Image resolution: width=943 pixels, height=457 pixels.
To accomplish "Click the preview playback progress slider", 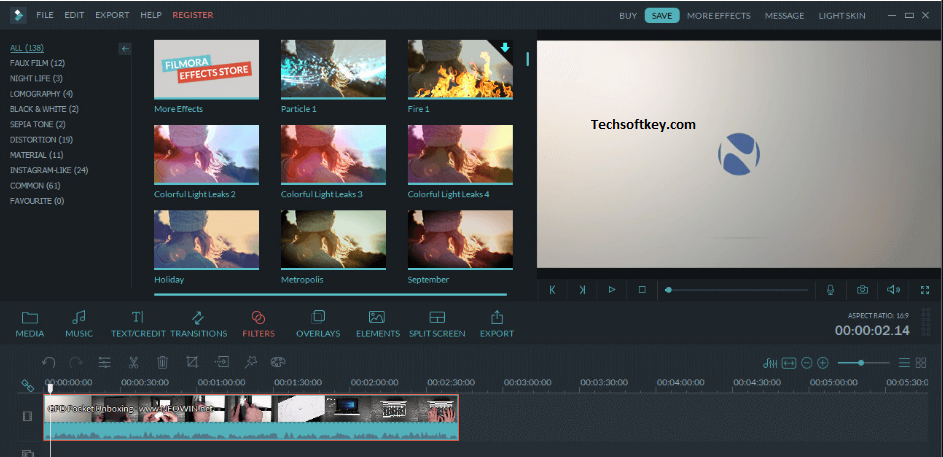I will (x=737, y=290).
